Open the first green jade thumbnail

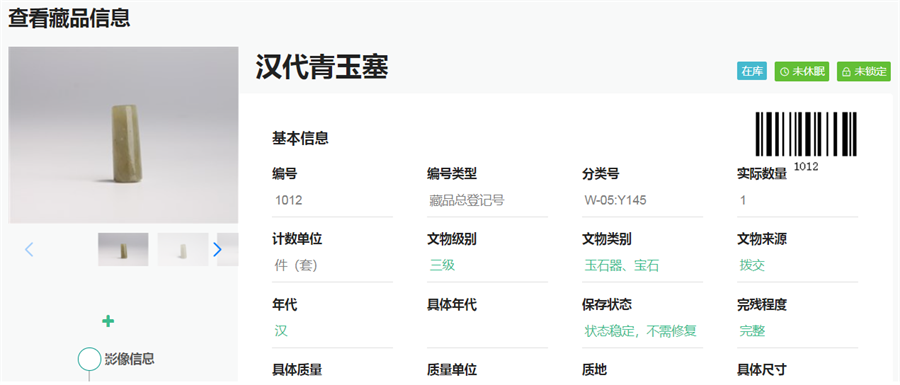click(x=123, y=250)
